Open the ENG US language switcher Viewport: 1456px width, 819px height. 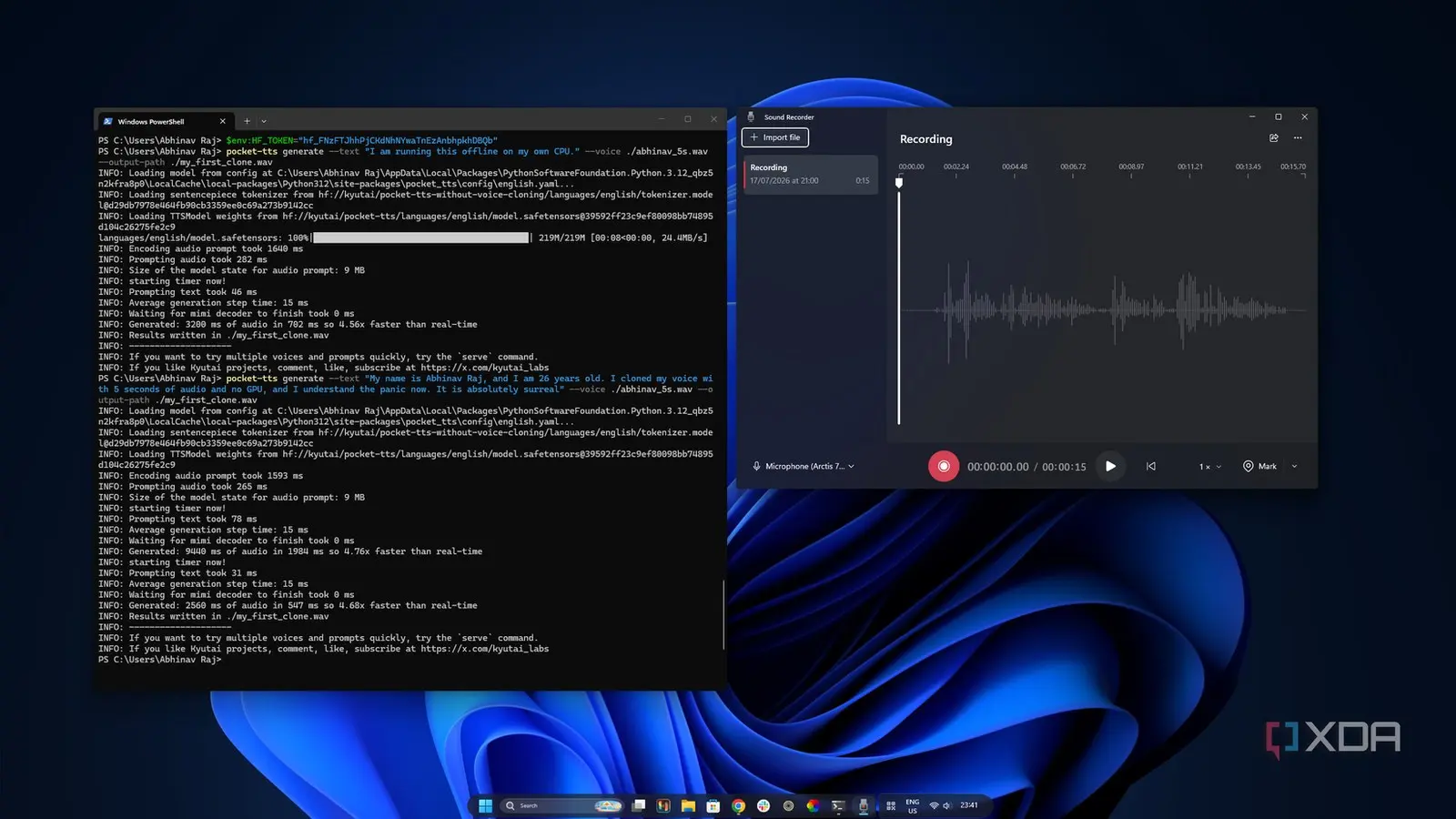[x=912, y=805]
